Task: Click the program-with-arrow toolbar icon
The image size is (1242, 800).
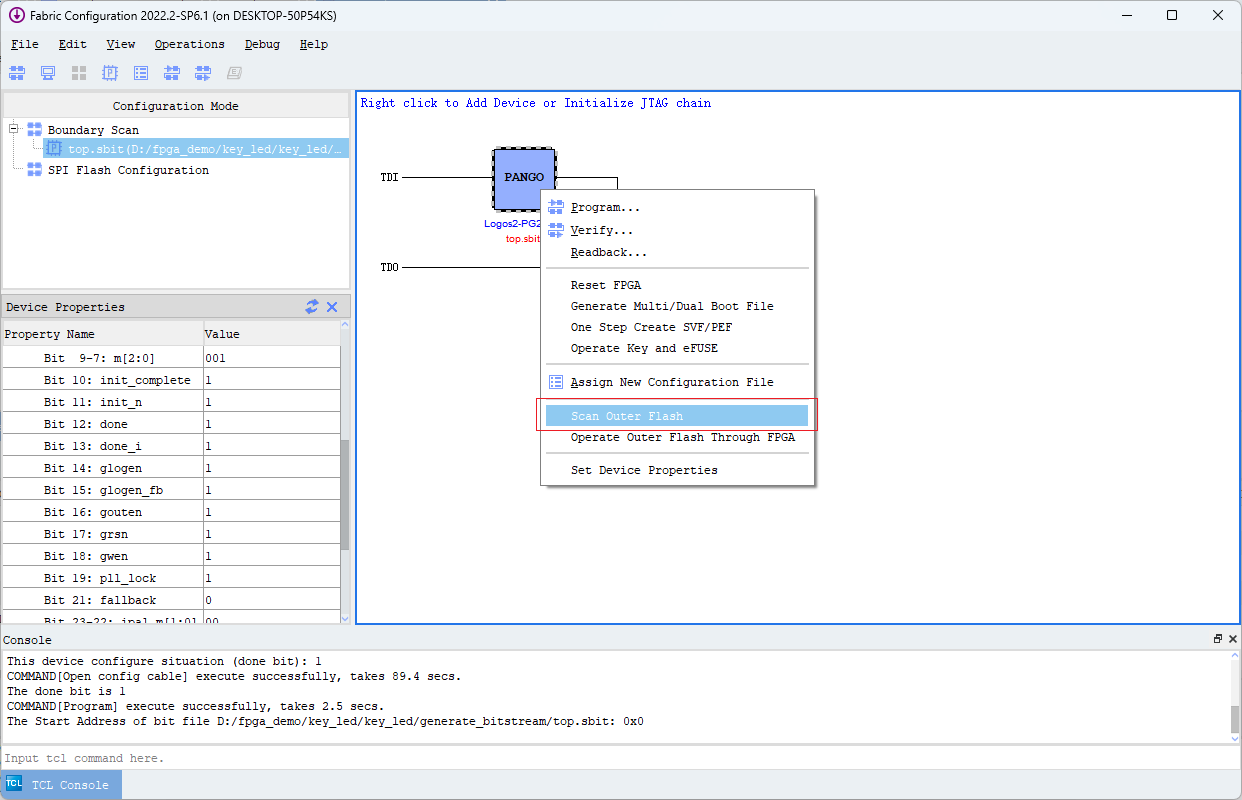Action: coord(171,72)
